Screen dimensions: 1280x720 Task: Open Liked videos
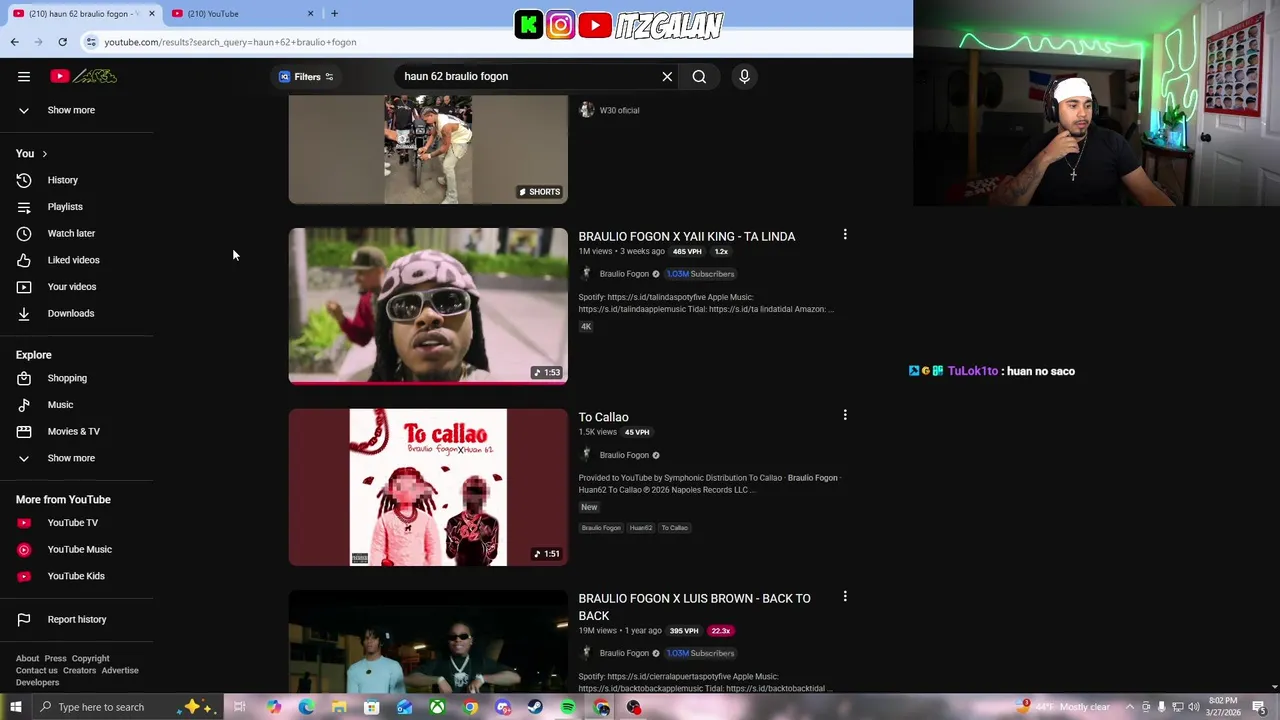click(73, 260)
